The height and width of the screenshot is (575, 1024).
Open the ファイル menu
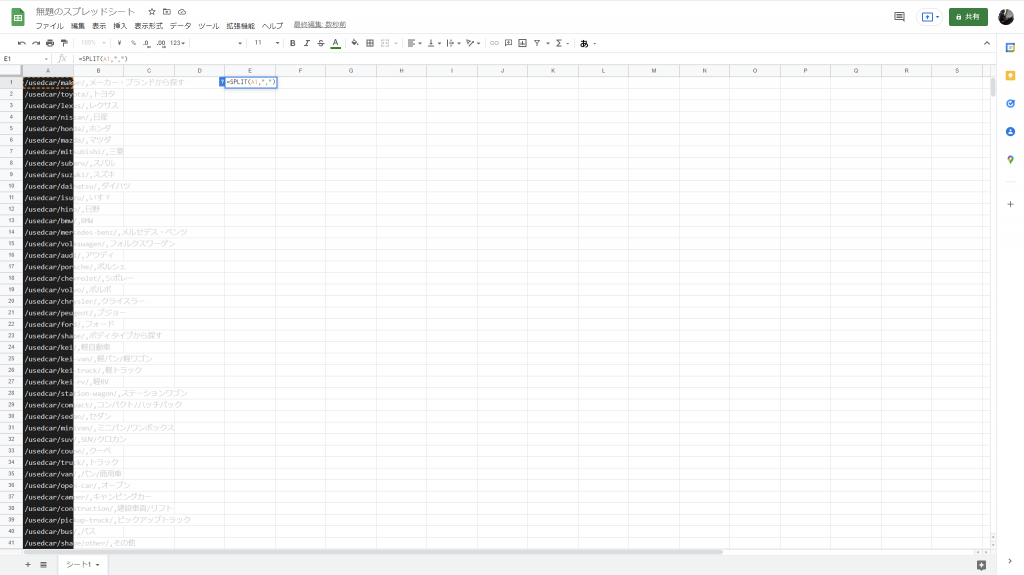coord(50,25)
